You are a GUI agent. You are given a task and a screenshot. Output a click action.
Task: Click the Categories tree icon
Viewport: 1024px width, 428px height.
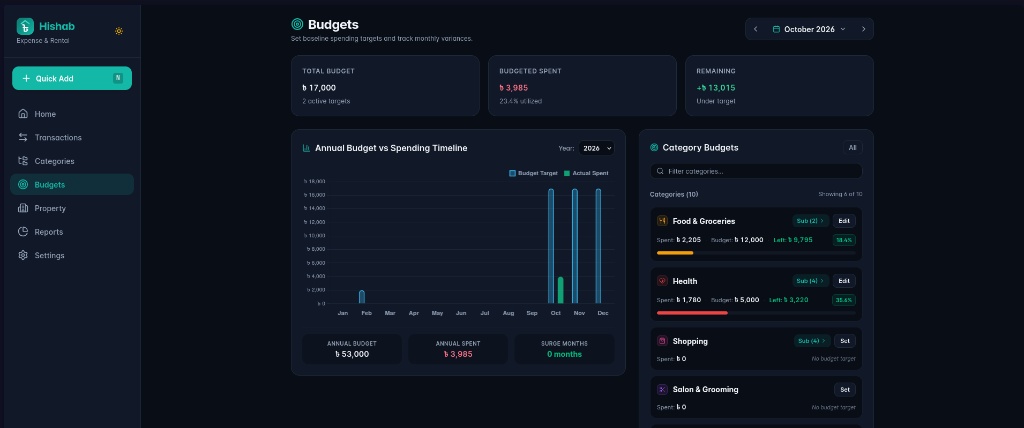coord(23,161)
